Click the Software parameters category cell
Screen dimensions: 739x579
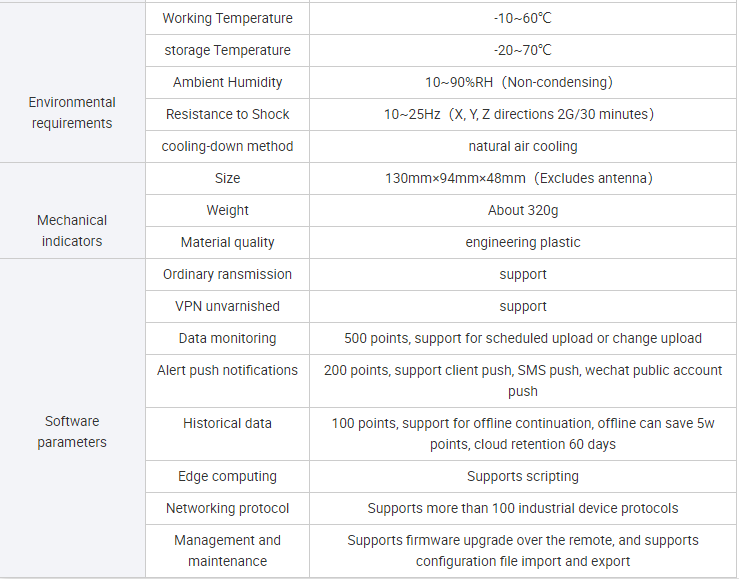click(x=72, y=432)
